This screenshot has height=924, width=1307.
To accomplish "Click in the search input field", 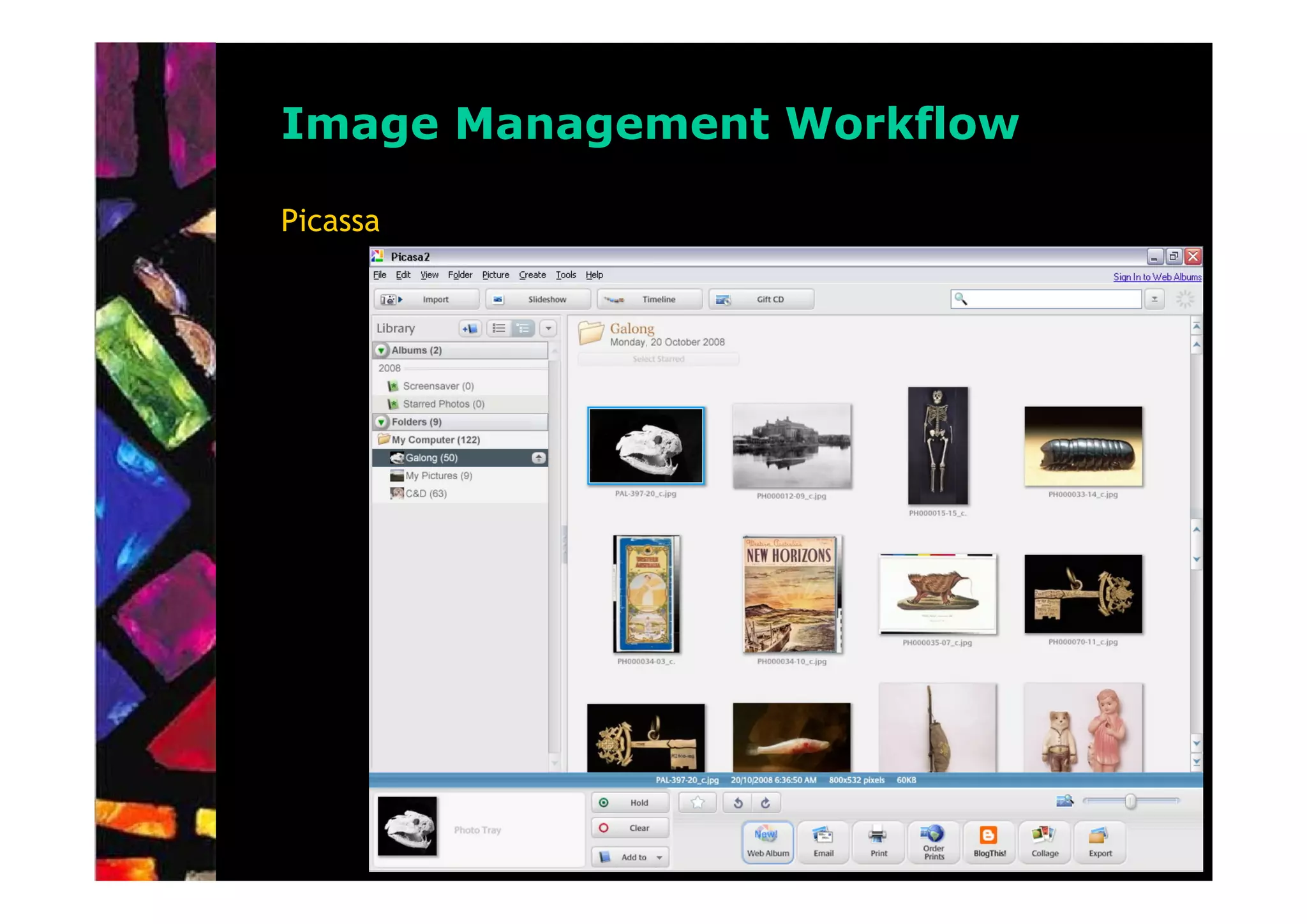I will click(1046, 299).
